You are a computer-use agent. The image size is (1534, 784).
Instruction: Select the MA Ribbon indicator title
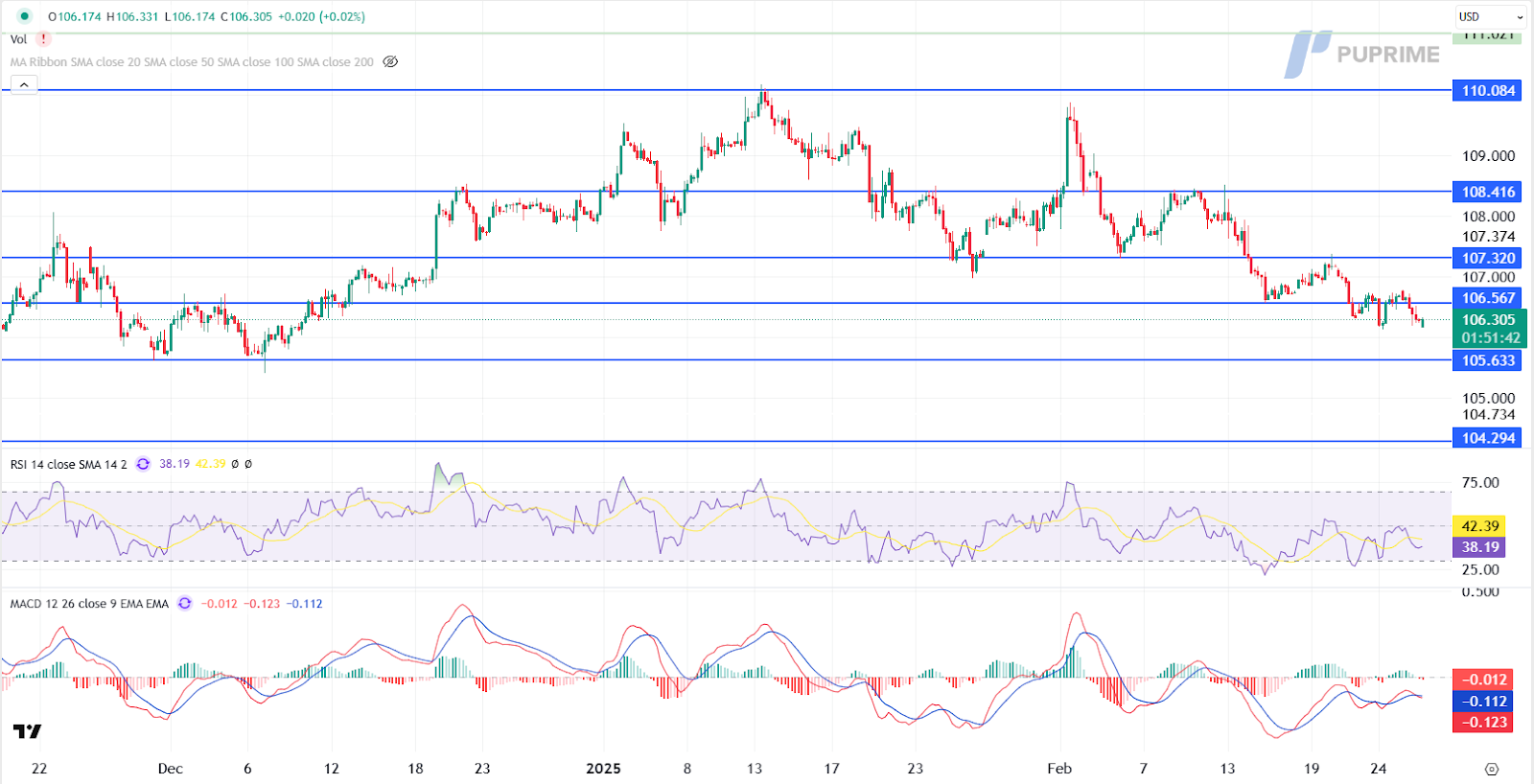pos(192,61)
